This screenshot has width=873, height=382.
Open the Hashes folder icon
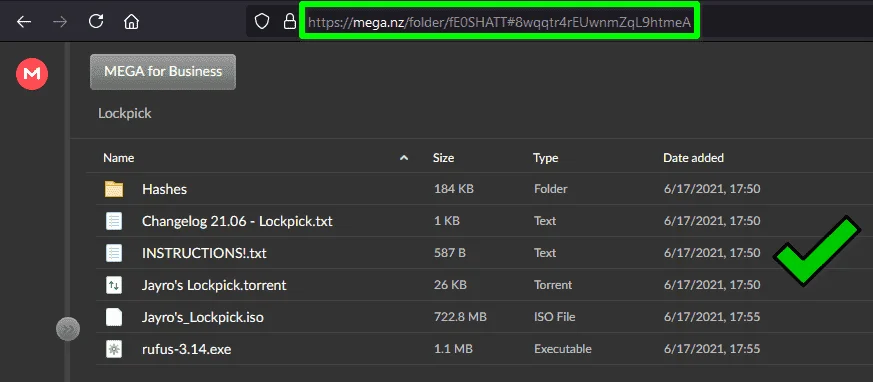[114, 189]
